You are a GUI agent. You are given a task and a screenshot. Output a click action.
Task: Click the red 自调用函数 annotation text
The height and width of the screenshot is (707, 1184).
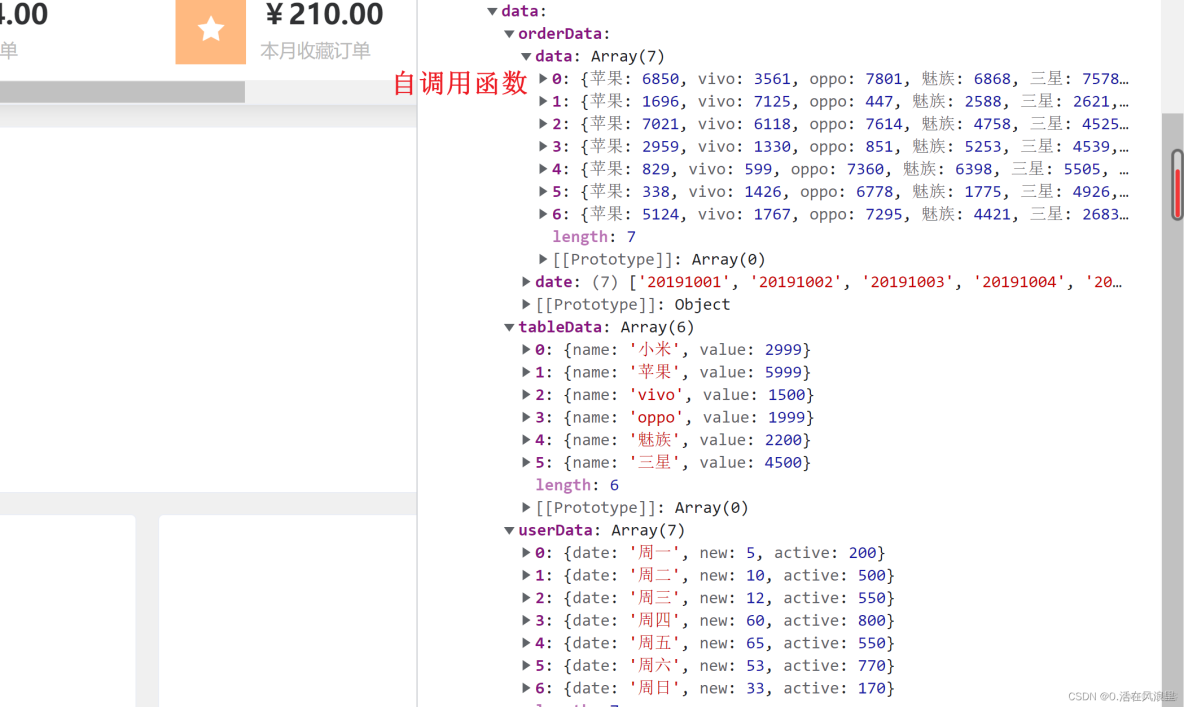tap(460, 84)
